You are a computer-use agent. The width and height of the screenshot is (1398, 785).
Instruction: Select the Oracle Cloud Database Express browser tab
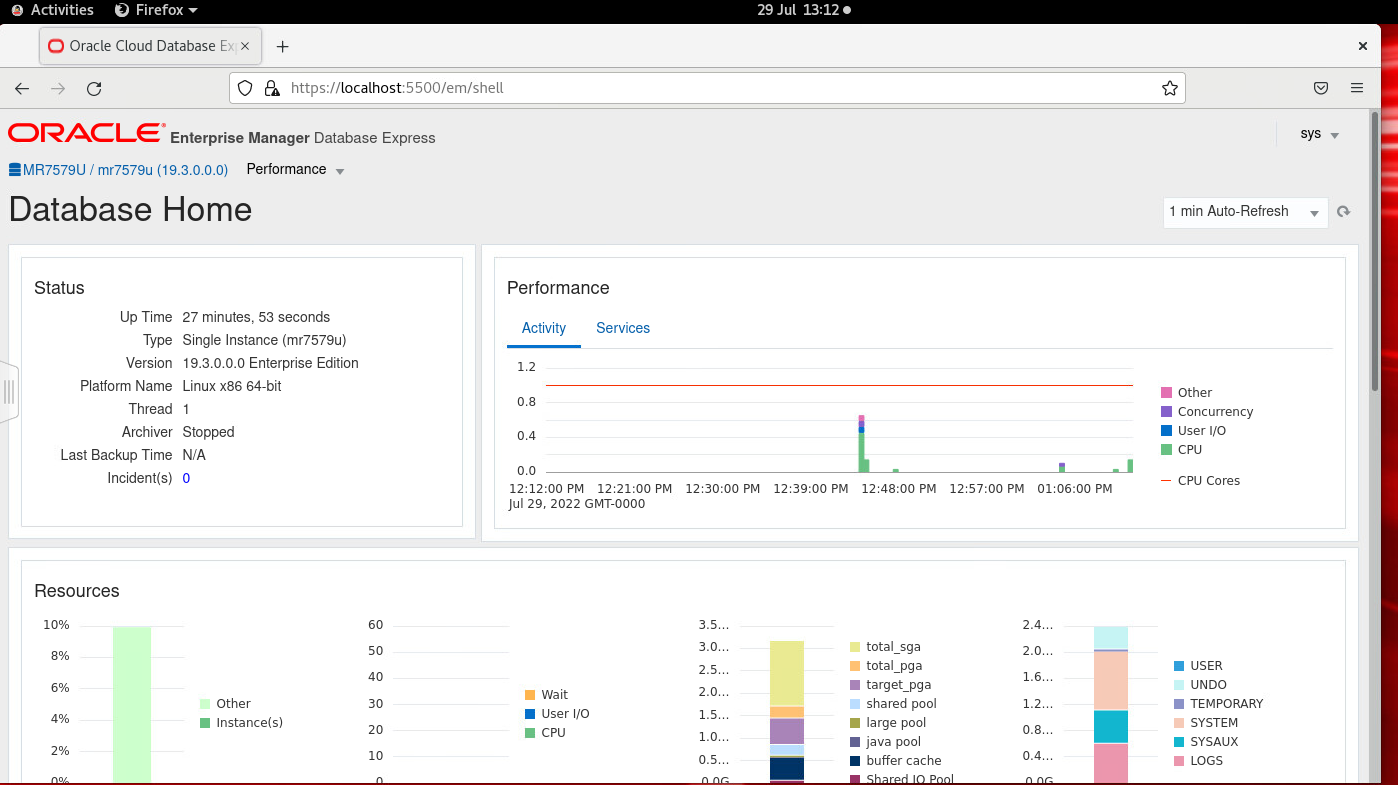150,46
